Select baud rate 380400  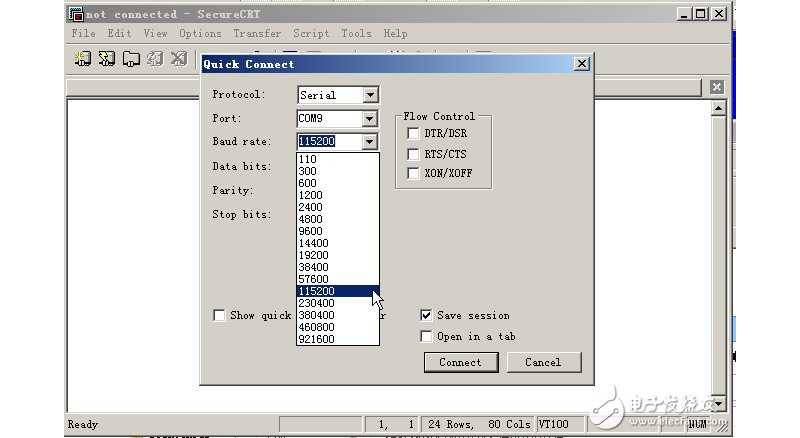pyautogui.click(x=338, y=315)
